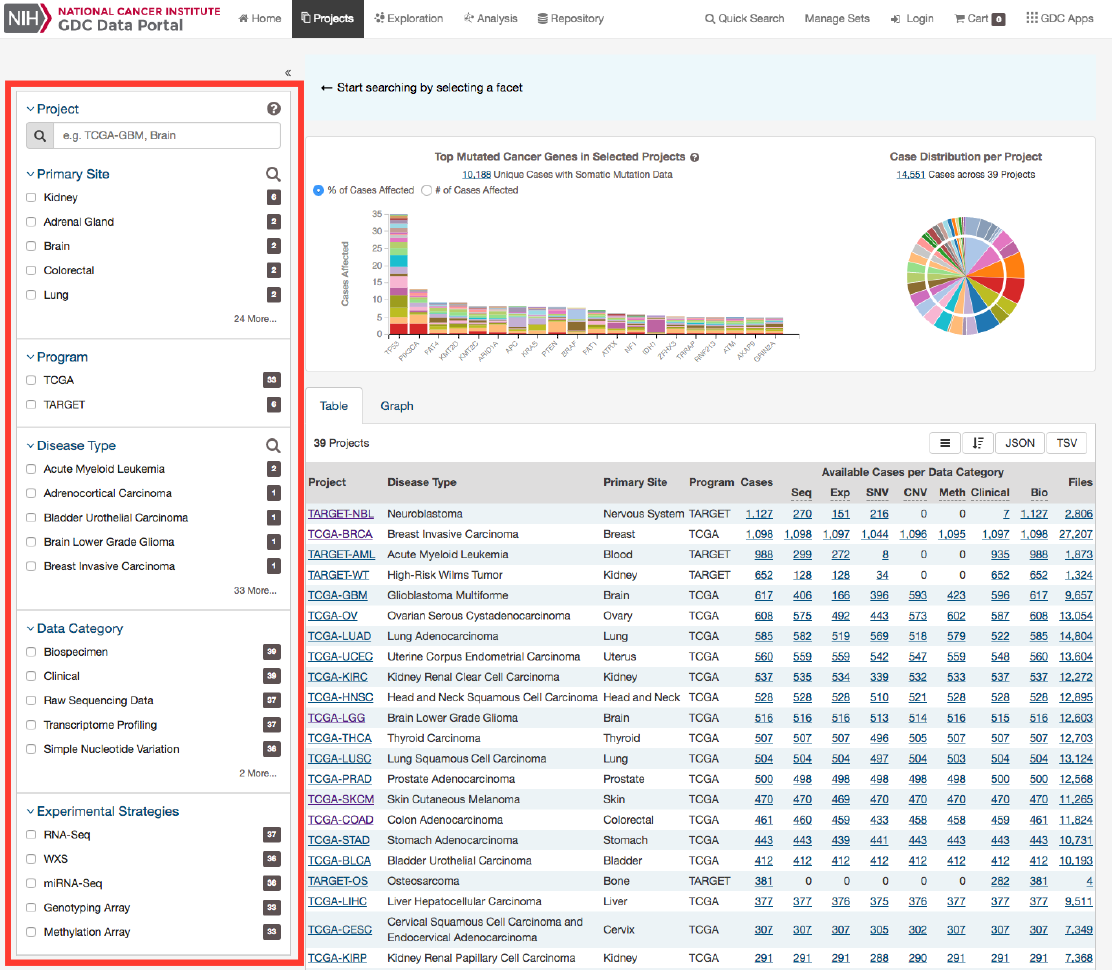Click the Primary Site search magnifier icon

click(x=273, y=174)
